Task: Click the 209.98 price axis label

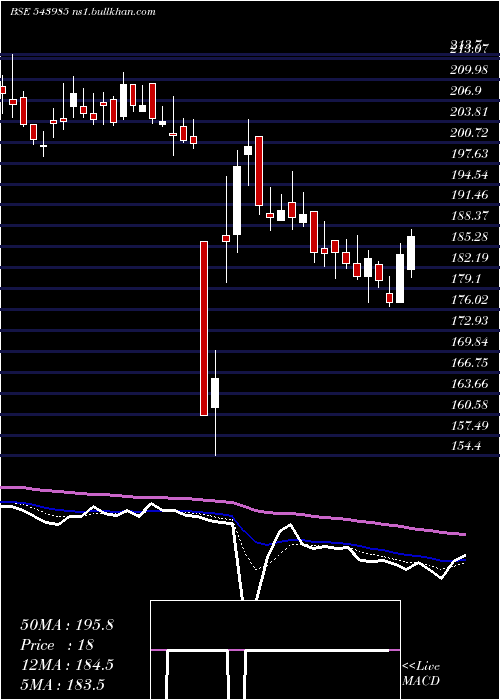Action: (x=467, y=69)
